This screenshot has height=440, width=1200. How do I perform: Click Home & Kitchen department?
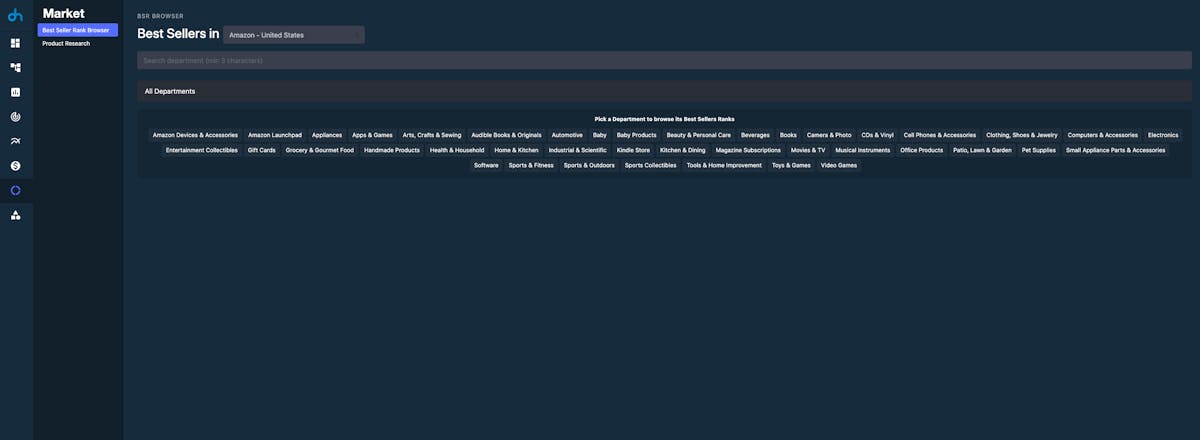click(x=516, y=150)
